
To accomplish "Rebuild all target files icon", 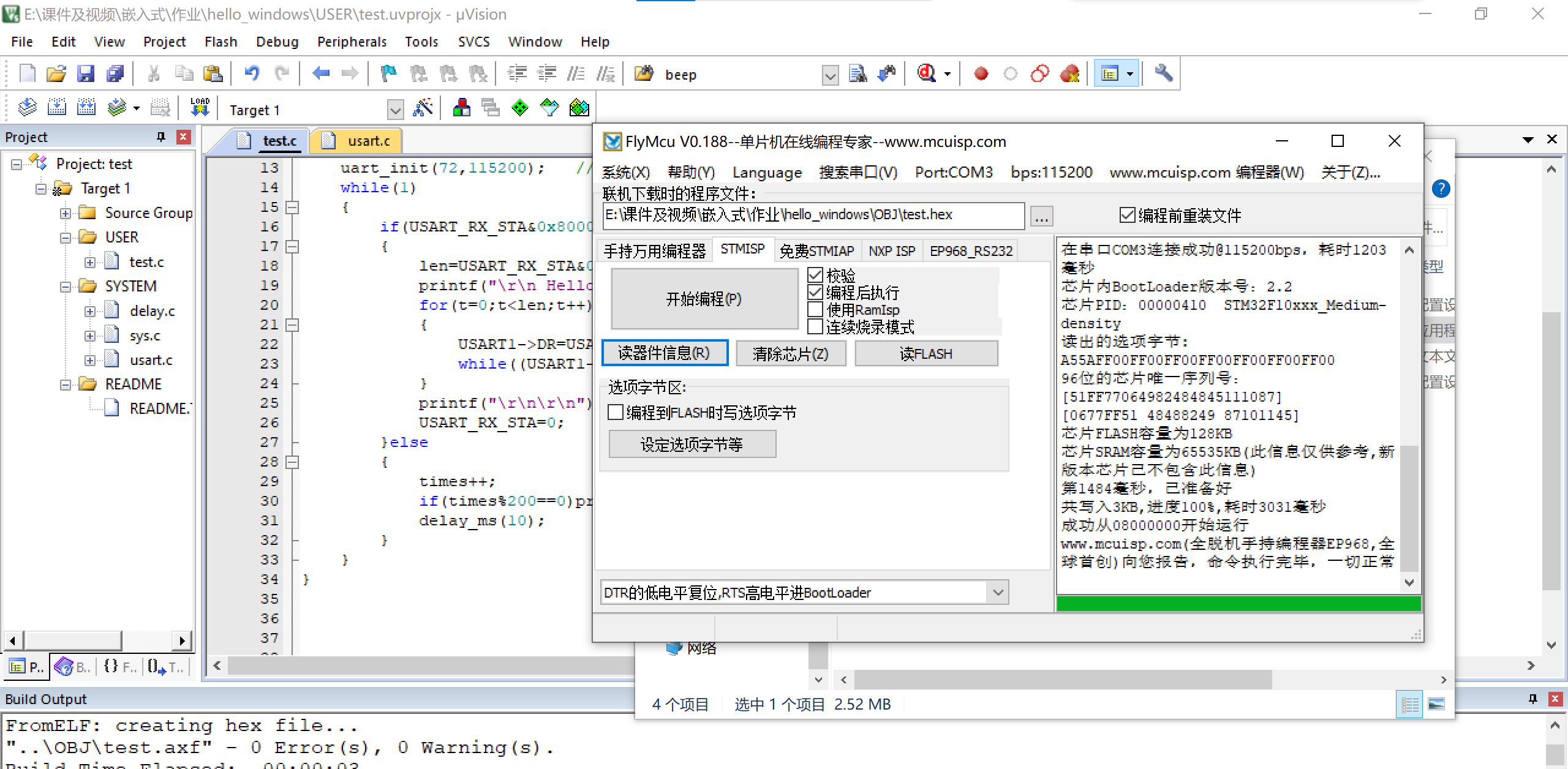I will pyautogui.click(x=86, y=107).
